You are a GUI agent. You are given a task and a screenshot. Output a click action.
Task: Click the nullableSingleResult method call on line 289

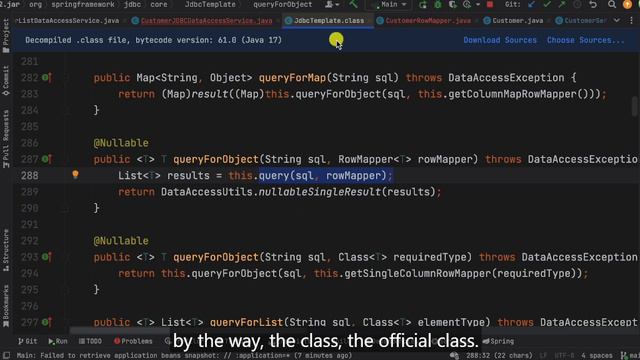pos(320,192)
